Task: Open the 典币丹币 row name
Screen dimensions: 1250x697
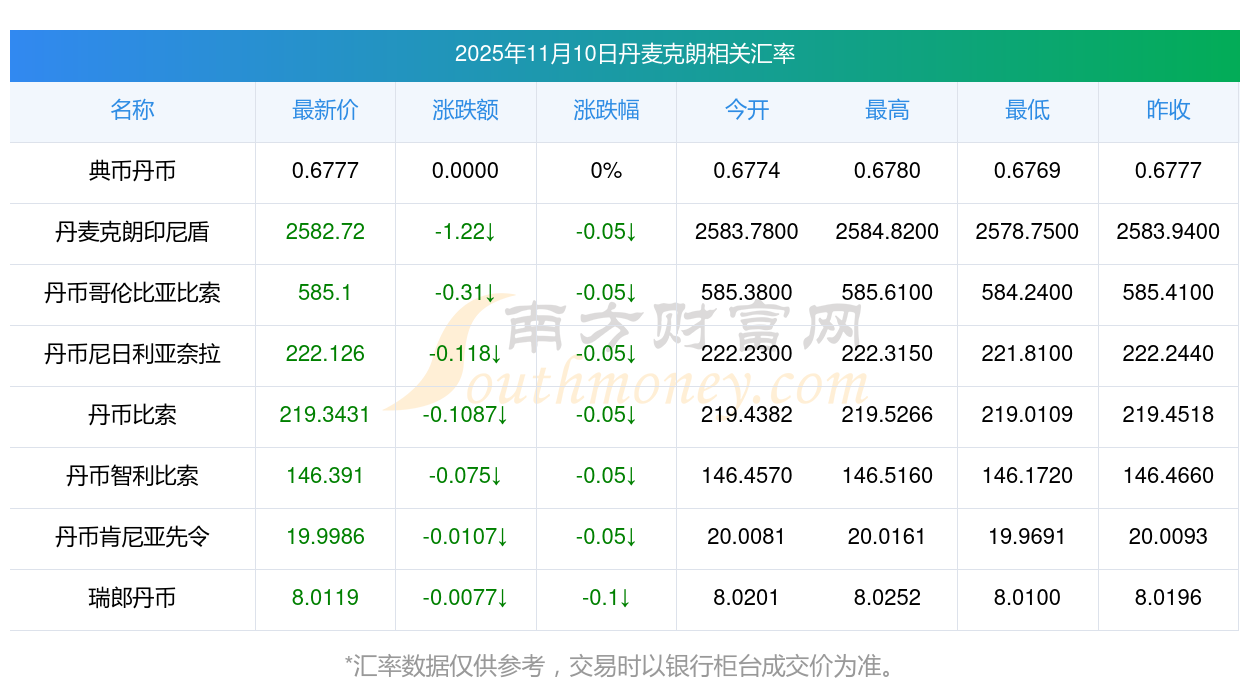Action: pos(132,171)
